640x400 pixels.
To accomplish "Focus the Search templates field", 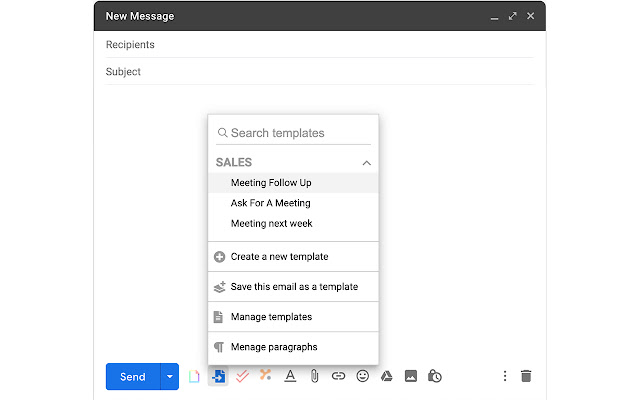I will [293, 133].
